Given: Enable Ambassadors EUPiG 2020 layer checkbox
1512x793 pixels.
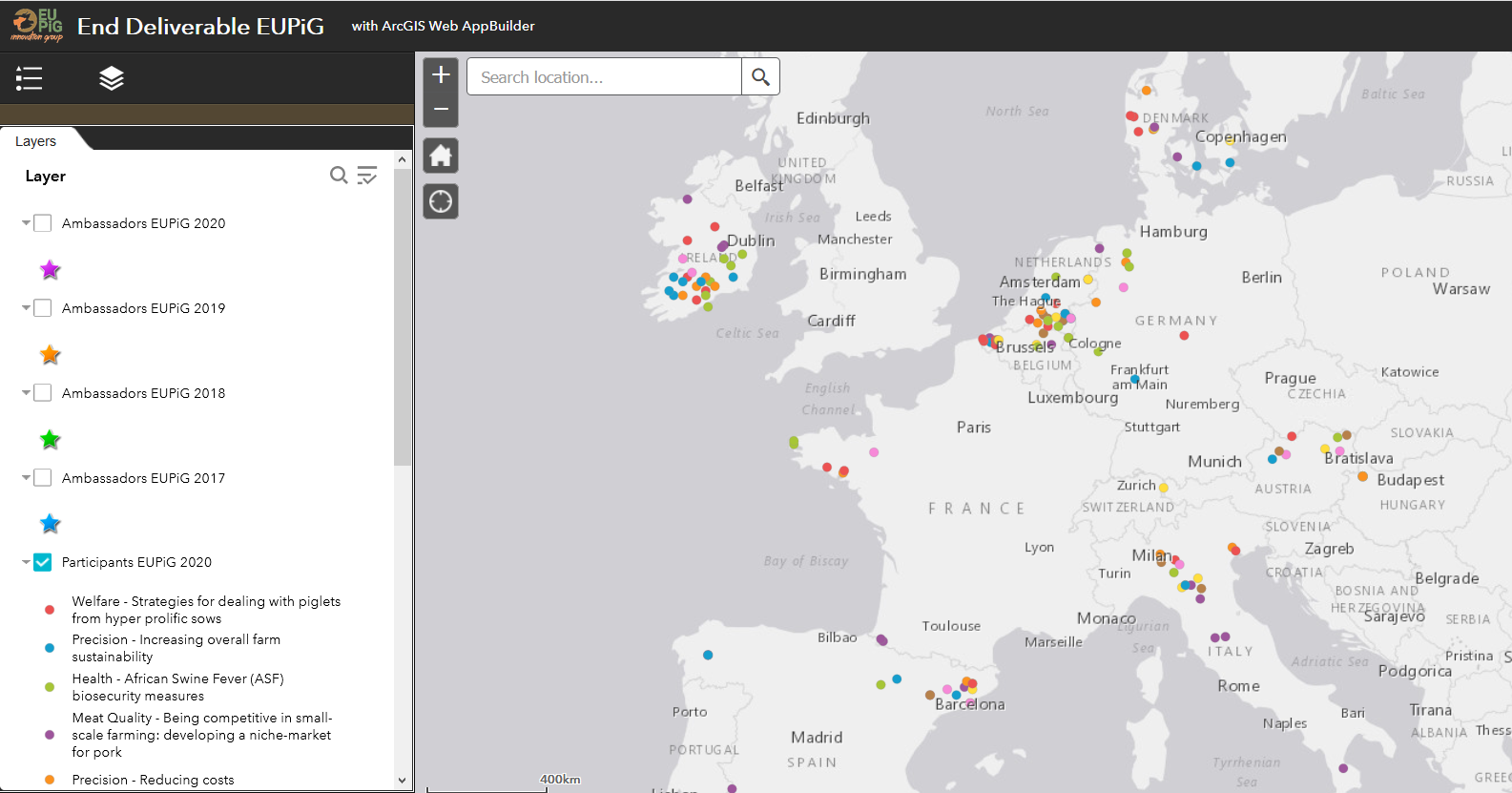Looking at the screenshot, I should coord(43,223).
